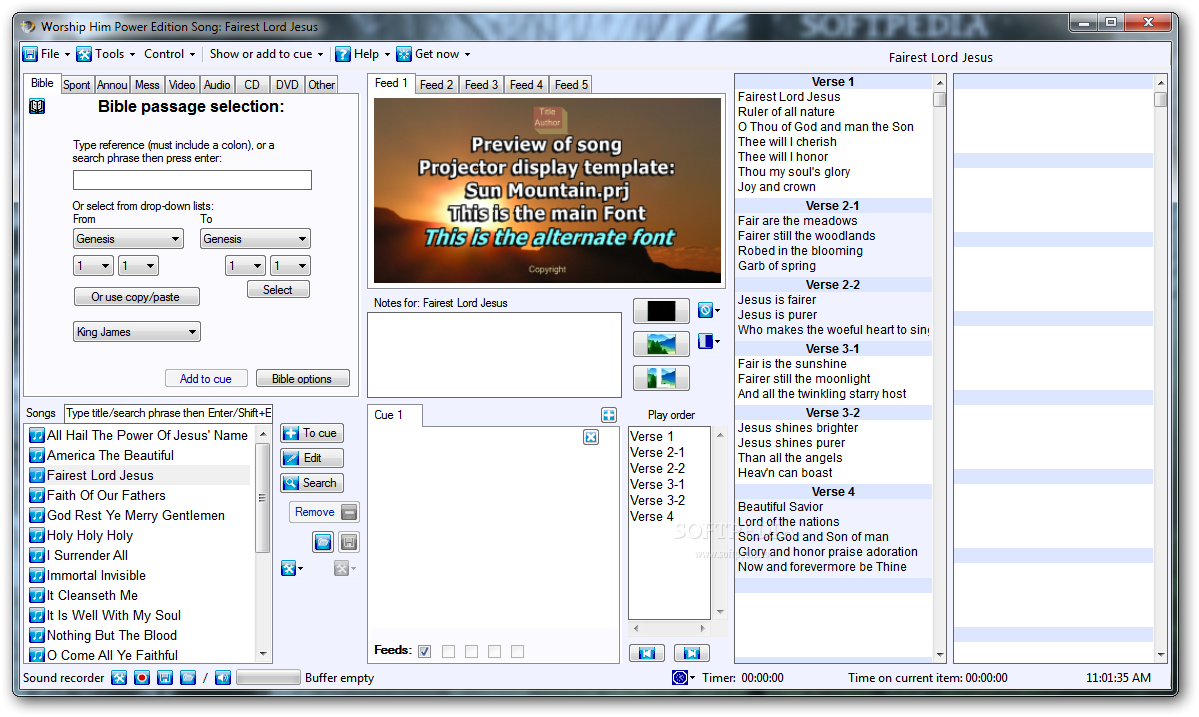
Task: Click the Search songs button
Action: (x=312, y=483)
